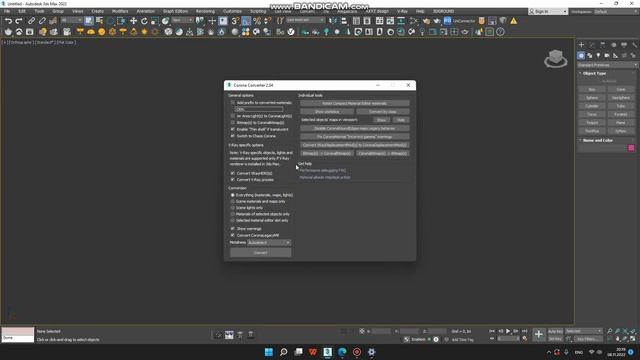Select Selected material editor slot only

[233, 220]
